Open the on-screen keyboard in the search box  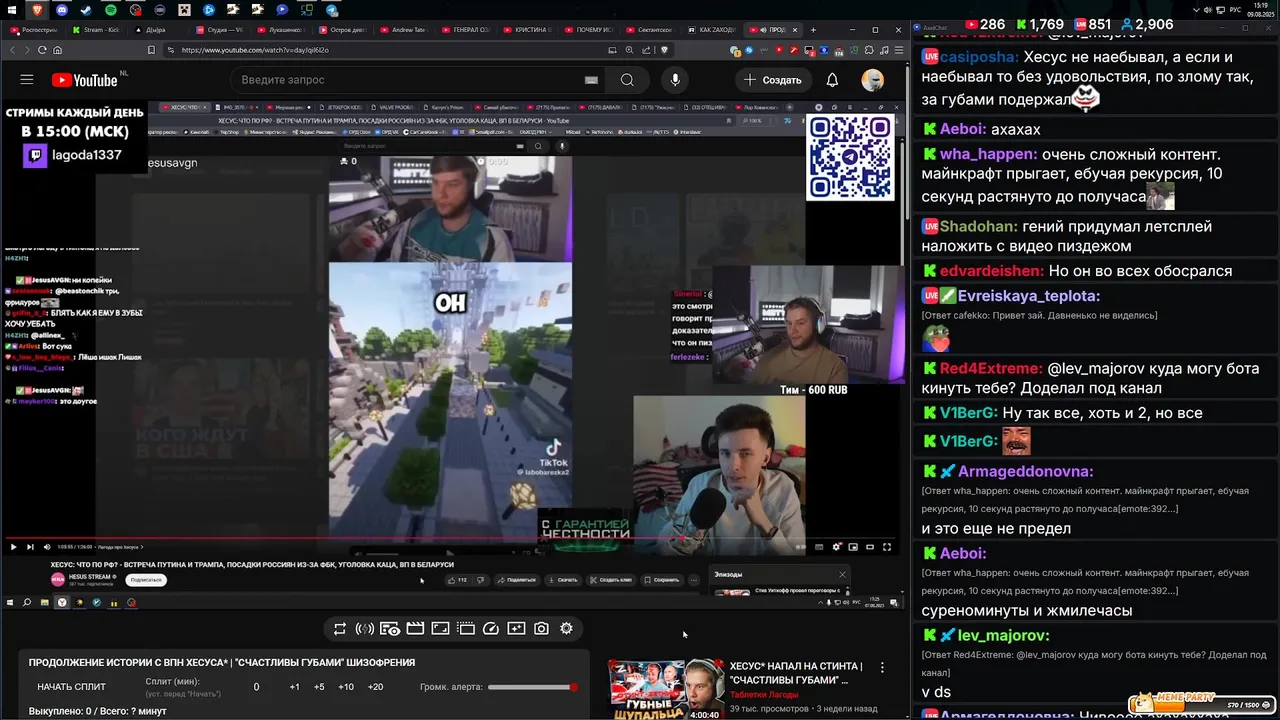coord(591,80)
